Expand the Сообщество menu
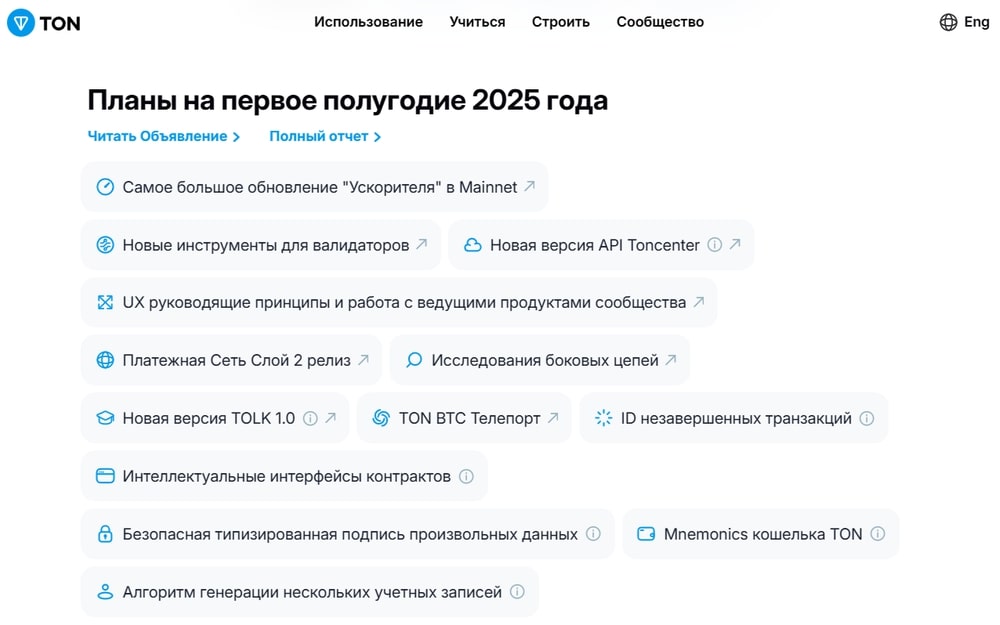 point(660,22)
